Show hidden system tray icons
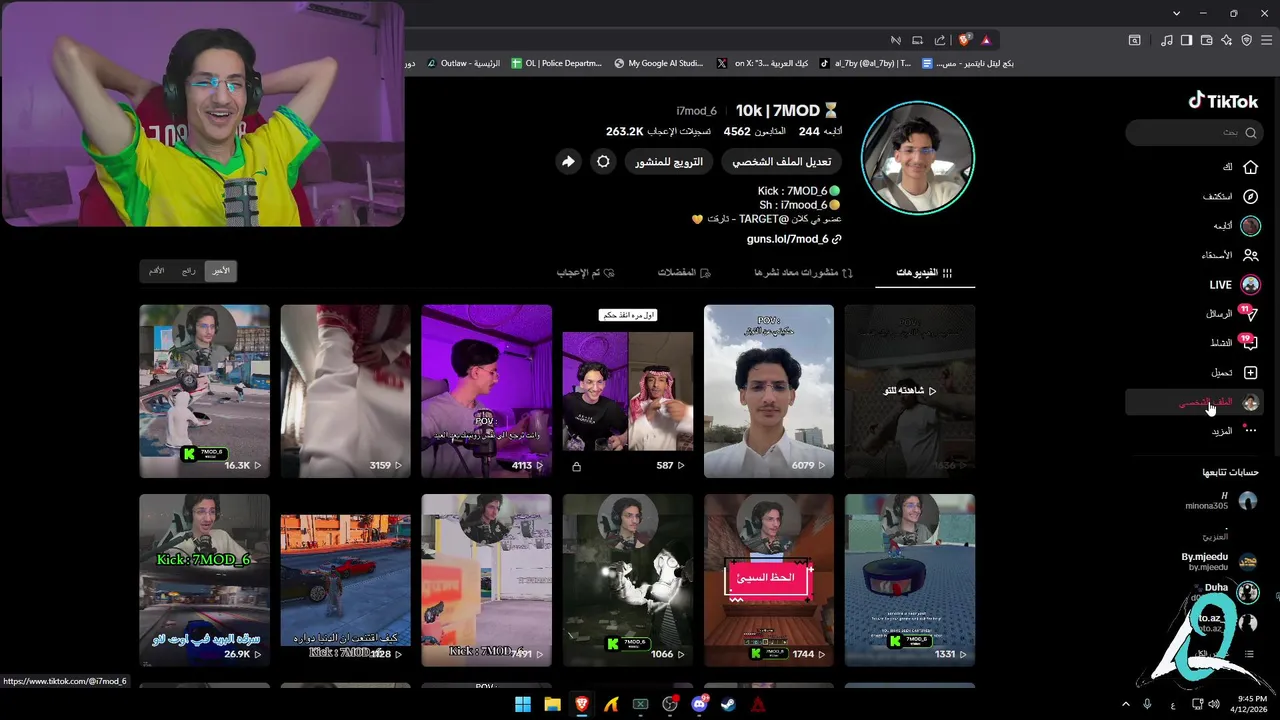Viewport: 1280px width, 720px height. pyautogui.click(x=1125, y=704)
